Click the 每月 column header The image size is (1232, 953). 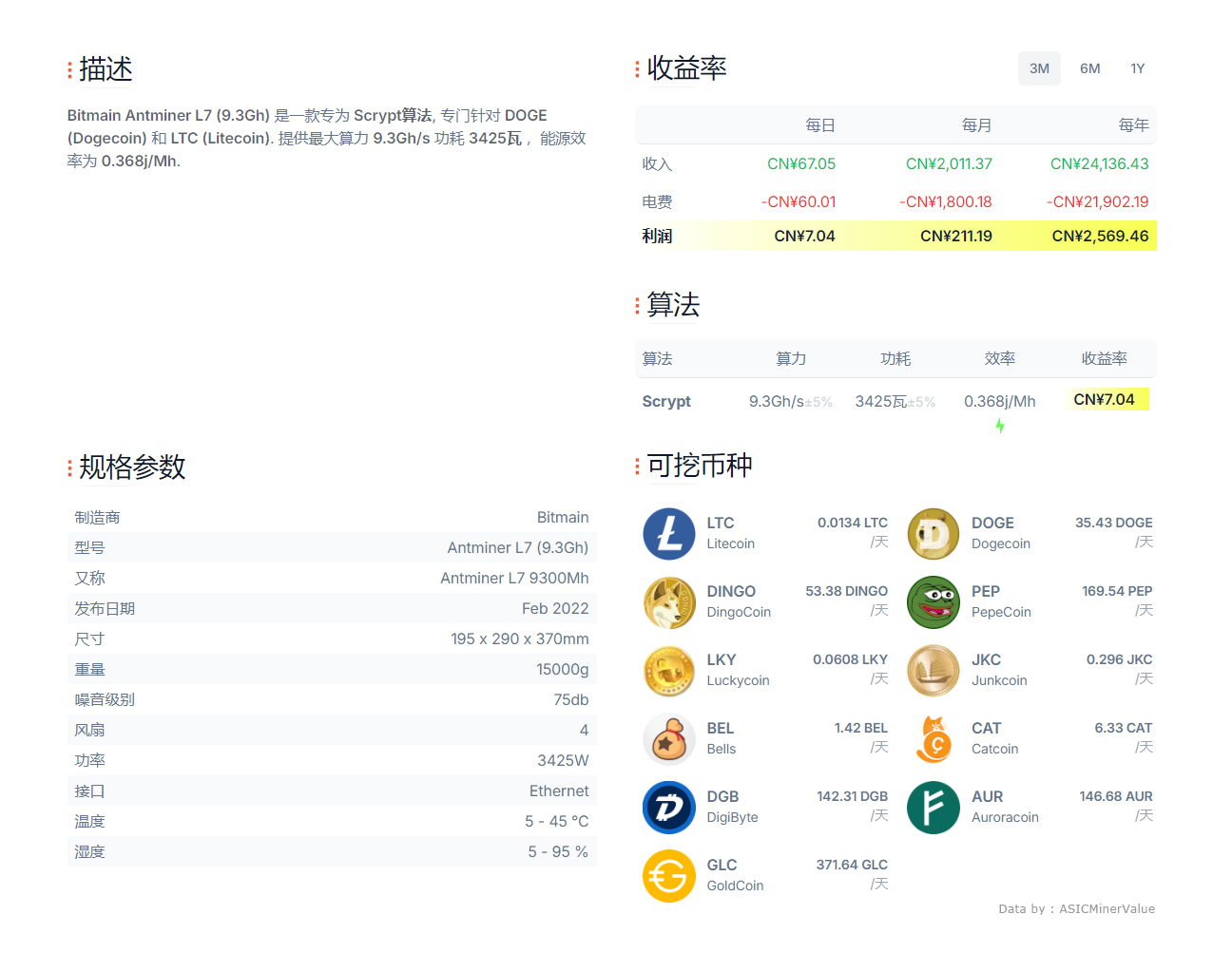976,124
